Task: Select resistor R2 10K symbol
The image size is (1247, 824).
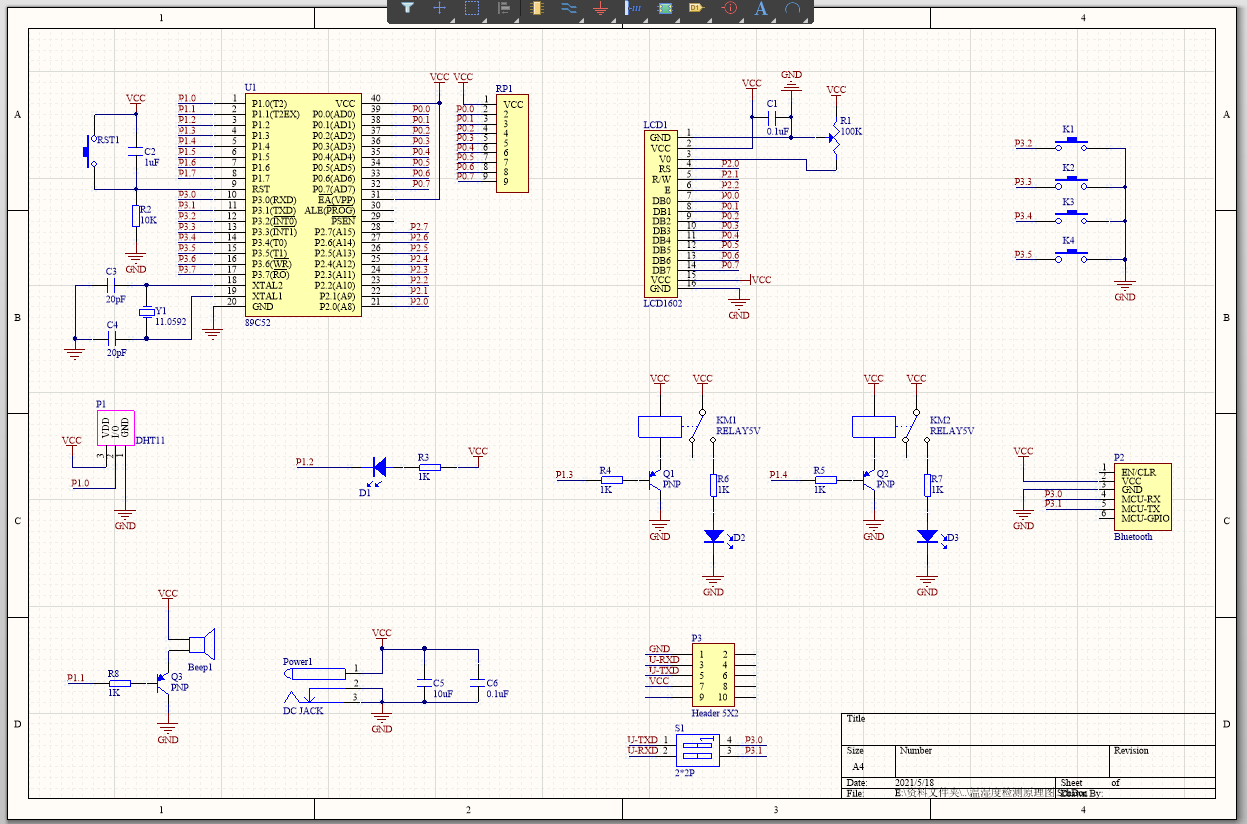Action: click(136, 216)
